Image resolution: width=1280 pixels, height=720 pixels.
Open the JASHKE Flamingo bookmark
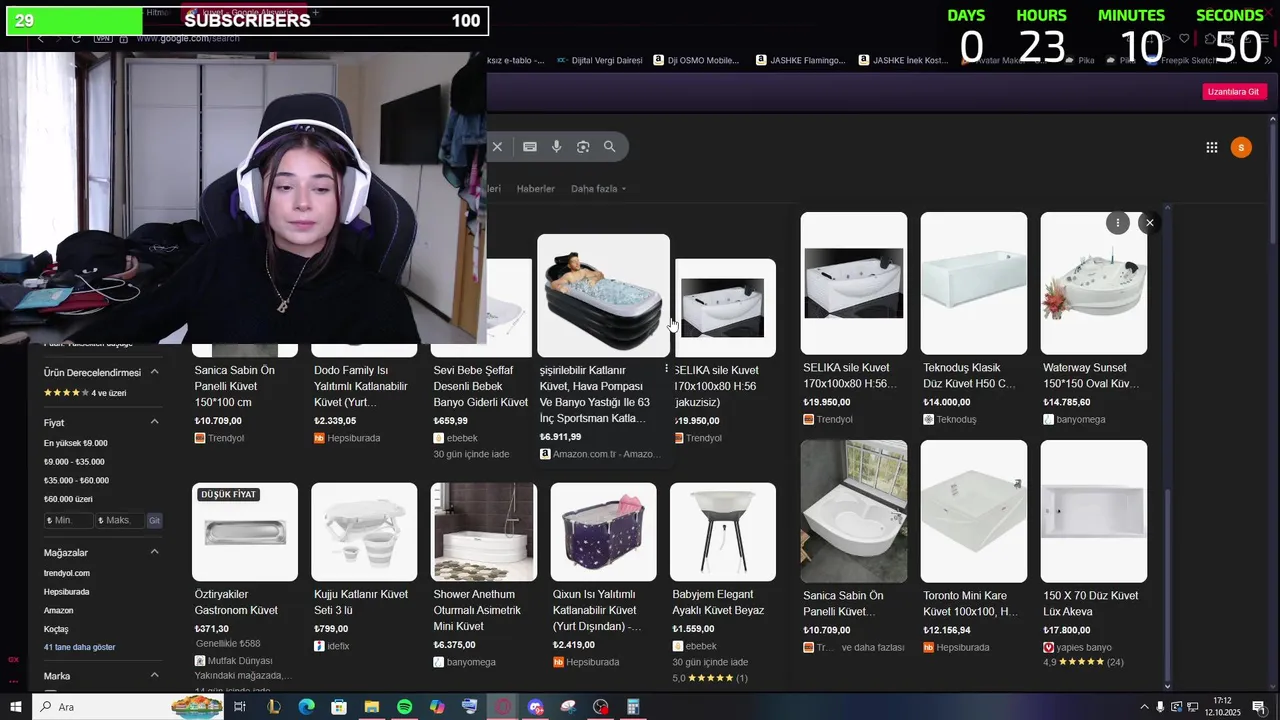tap(801, 60)
